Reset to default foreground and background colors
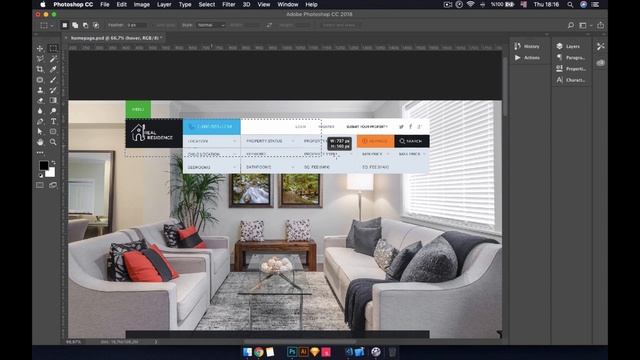 (x=40, y=176)
